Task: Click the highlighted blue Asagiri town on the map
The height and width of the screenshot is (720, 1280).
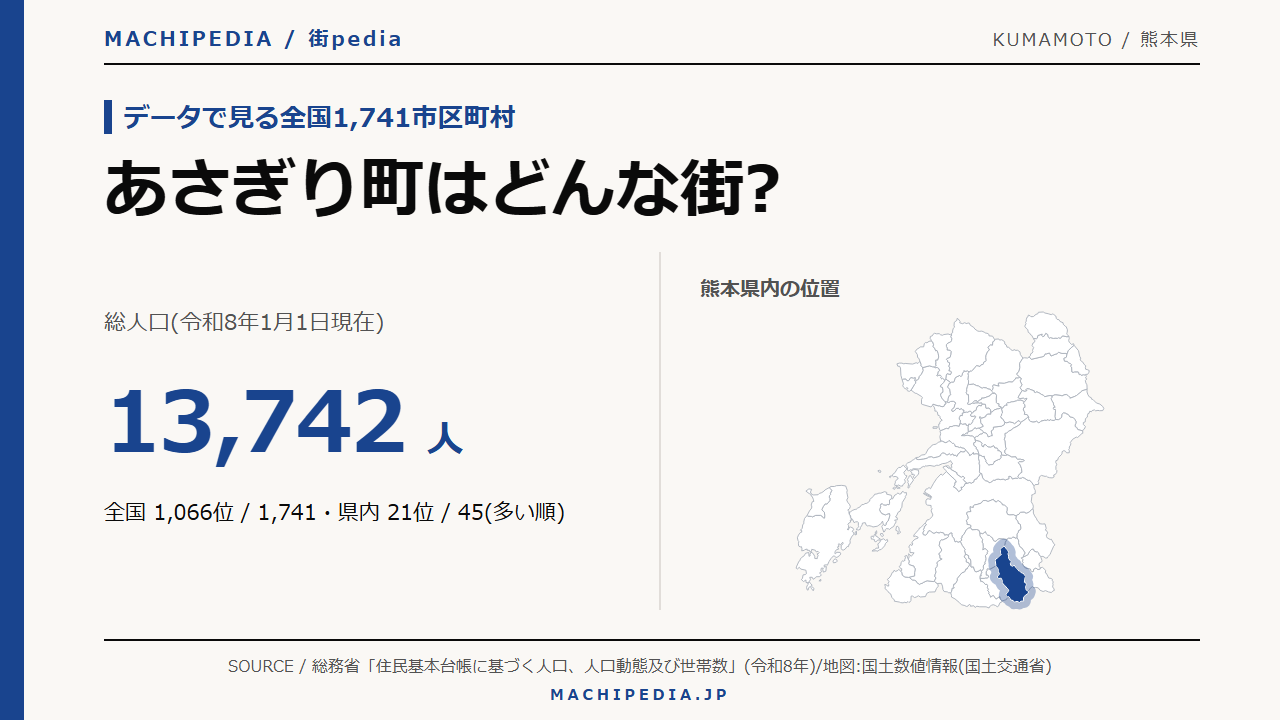Action: [x=1010, y=573]
